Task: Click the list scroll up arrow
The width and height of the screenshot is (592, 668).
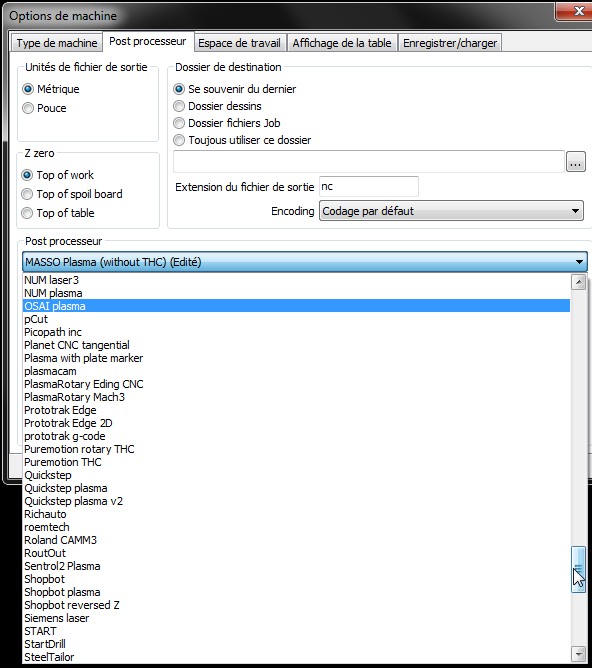Action: tap(579, 282)
